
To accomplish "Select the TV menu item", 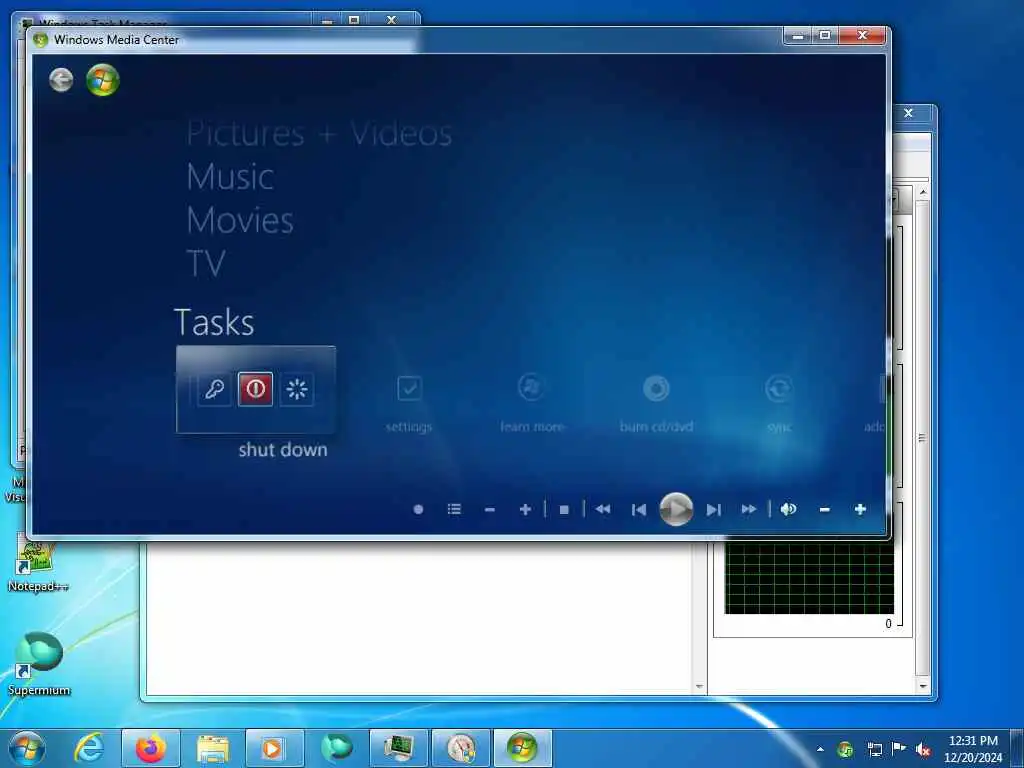I will point(206,263).
